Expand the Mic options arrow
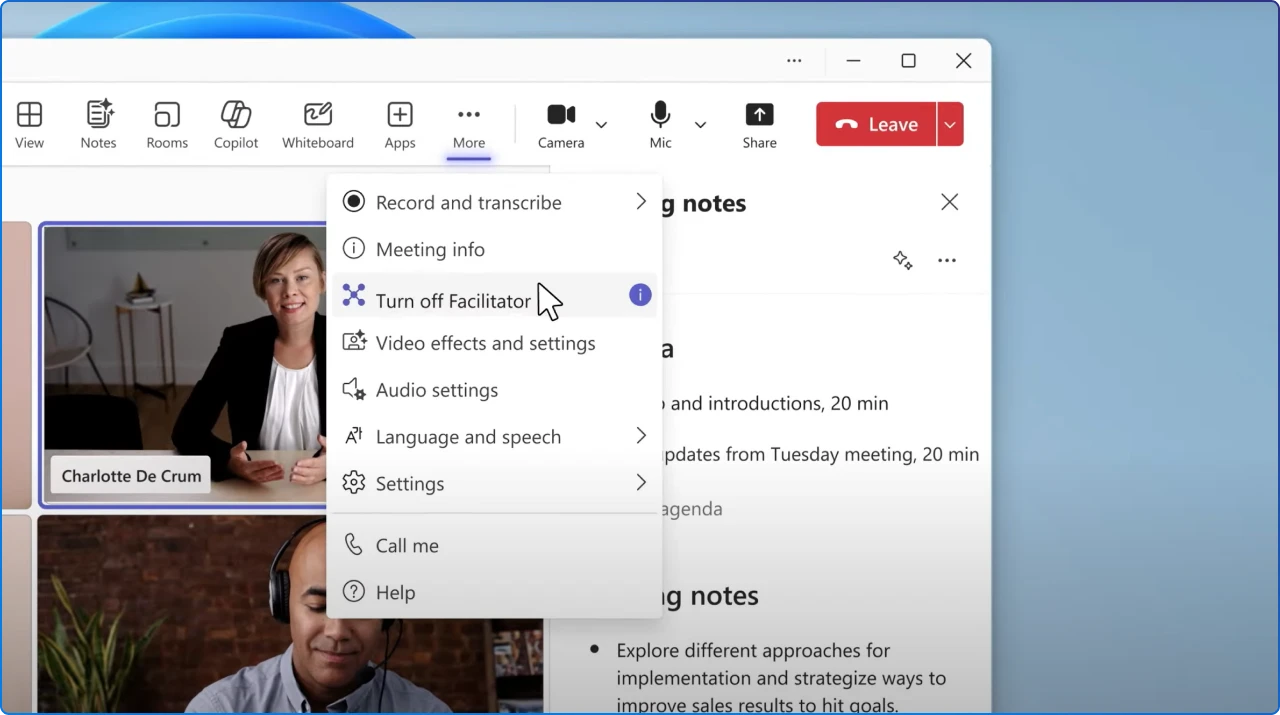1280x715 pixels. click(700, 125)
